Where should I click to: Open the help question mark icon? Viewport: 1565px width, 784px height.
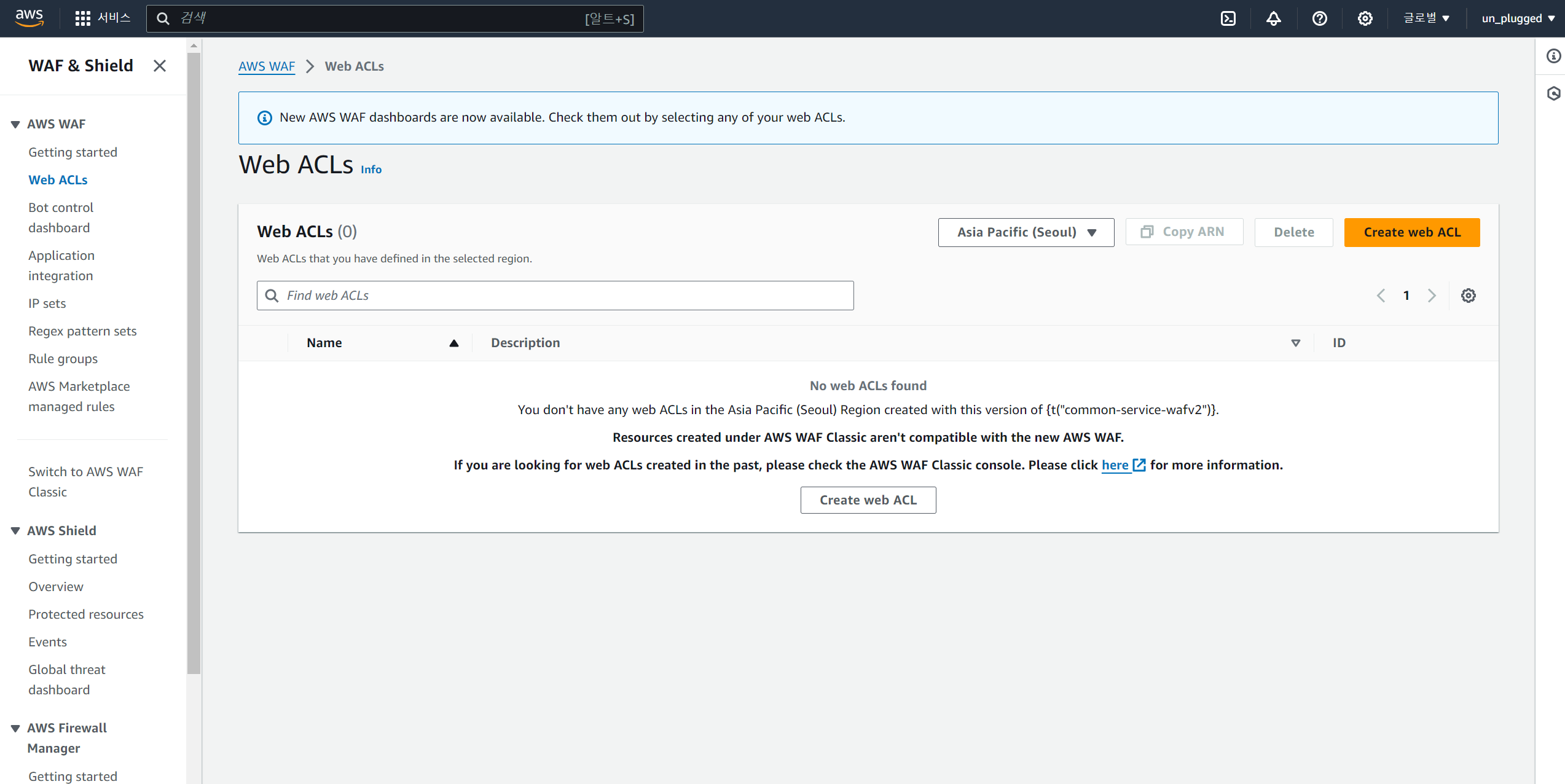coord(1319,18)
